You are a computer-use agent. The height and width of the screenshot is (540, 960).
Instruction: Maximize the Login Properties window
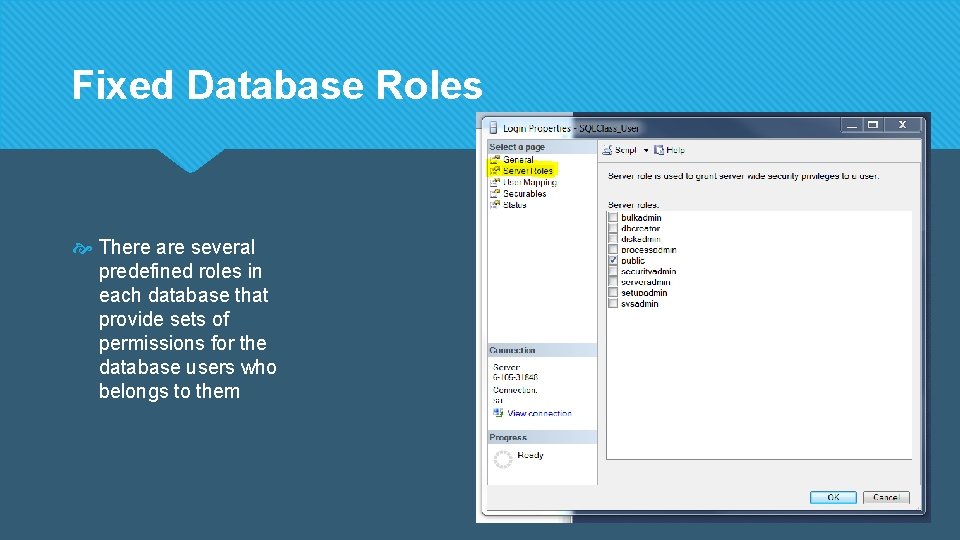pos(873,125)
